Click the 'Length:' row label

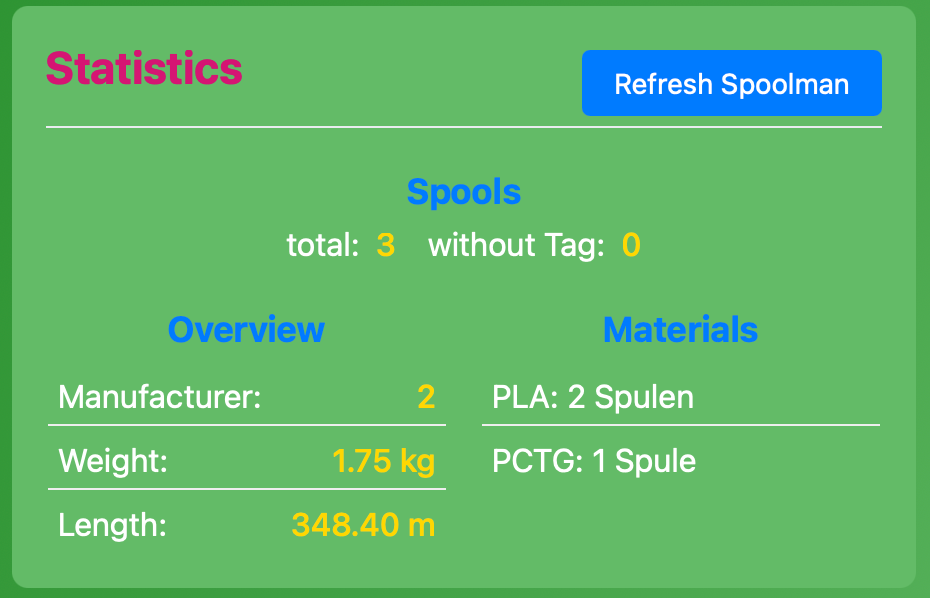click(112, 525)
